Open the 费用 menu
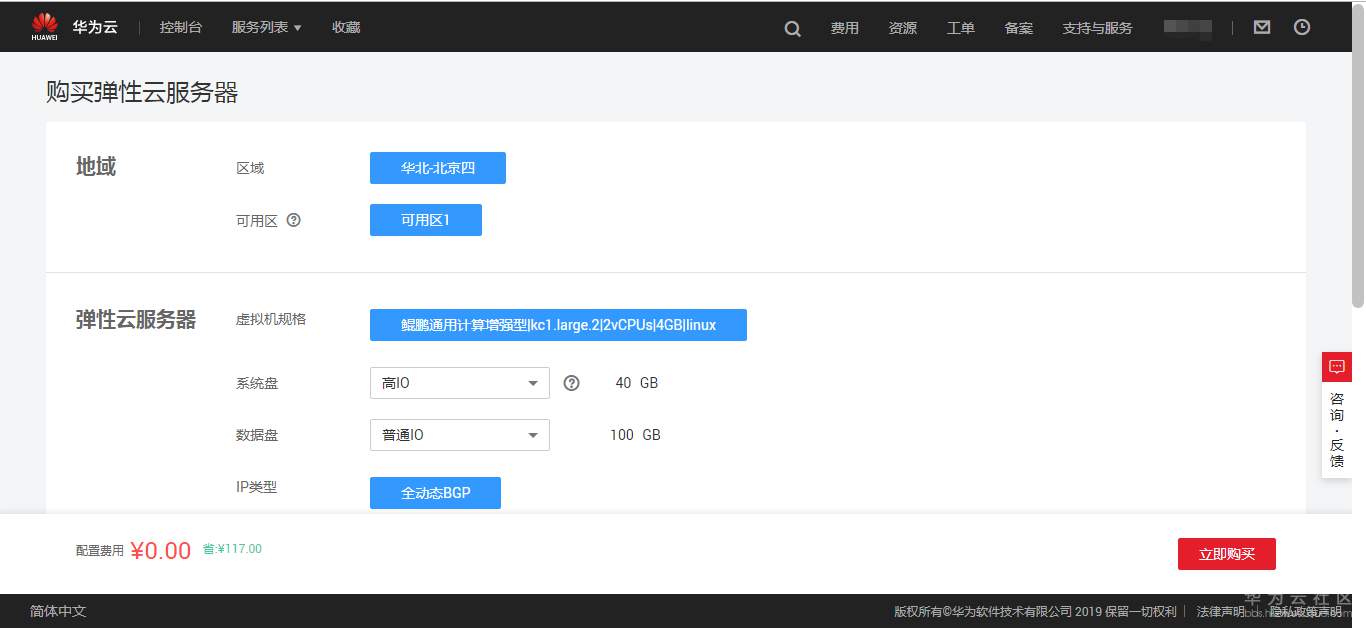The image size is (1366, 628). [844, 28]
